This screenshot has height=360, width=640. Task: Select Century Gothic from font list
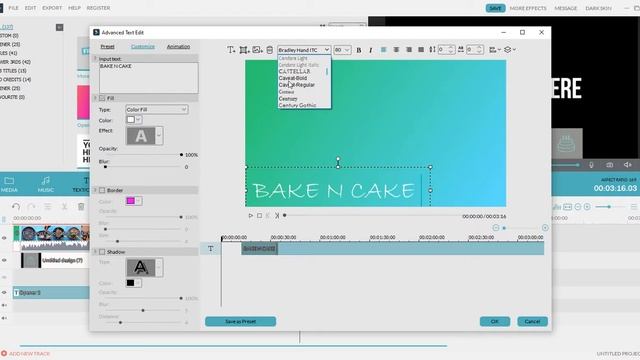pyautogui.click(x=297, y=105)
